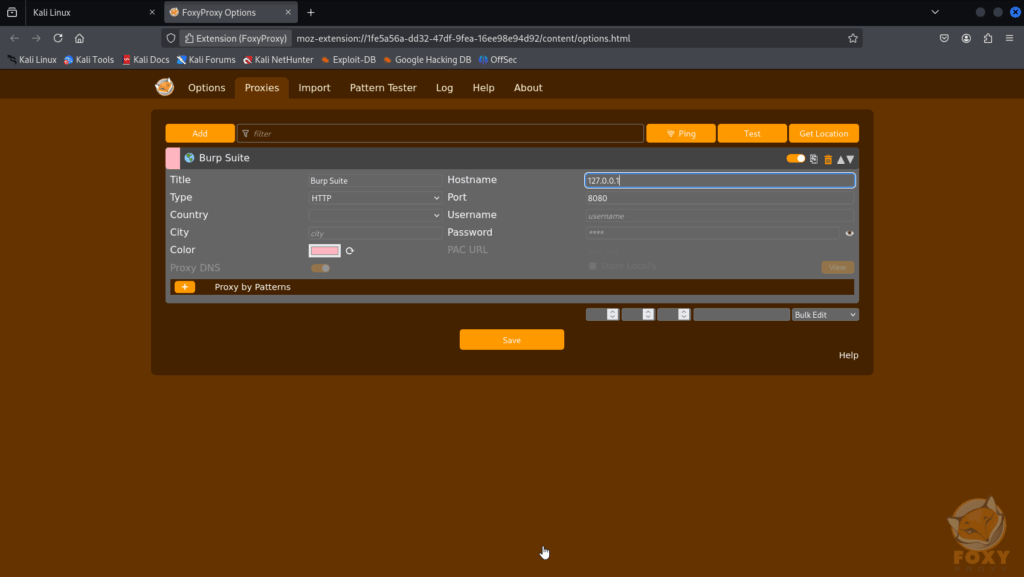This screenshot has height=577, width=1024.
Task: Open the Google Hacking DB bookmark
Action: click(x=427, y=59)
